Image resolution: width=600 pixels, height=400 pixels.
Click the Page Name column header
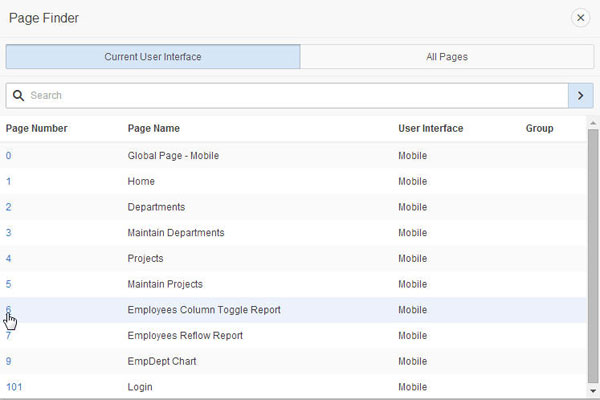tap(154, 129)
